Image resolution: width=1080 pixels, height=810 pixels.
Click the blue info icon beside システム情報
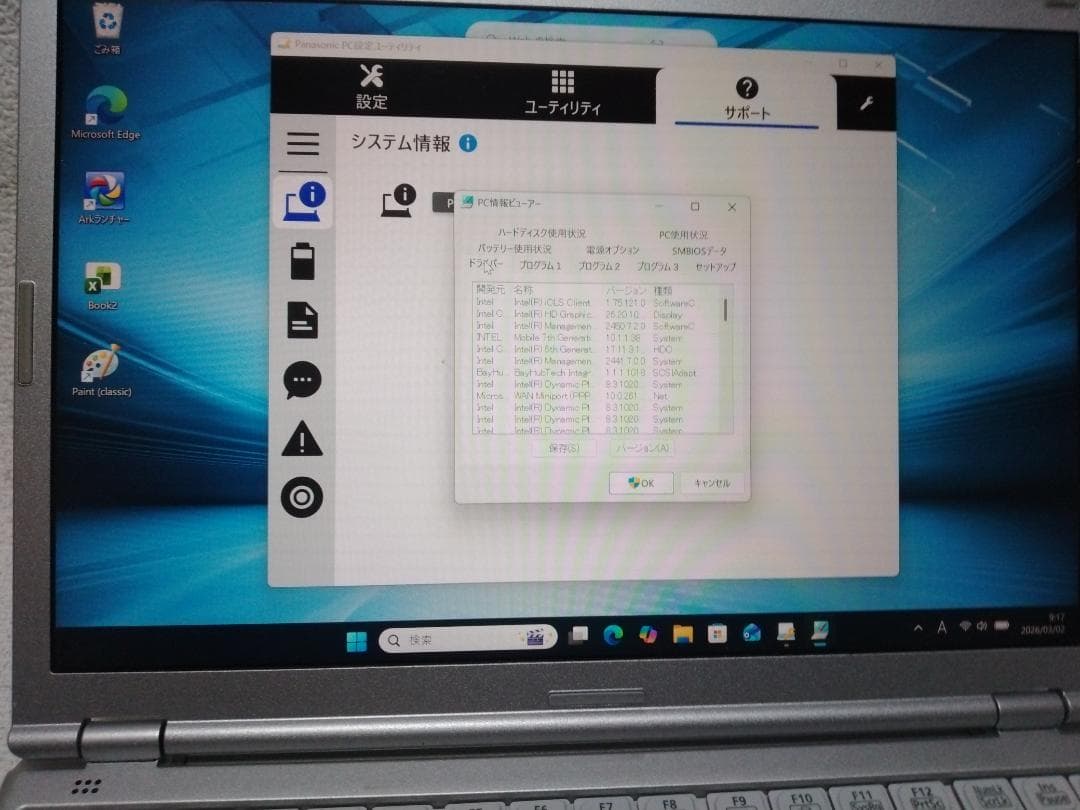468,143
